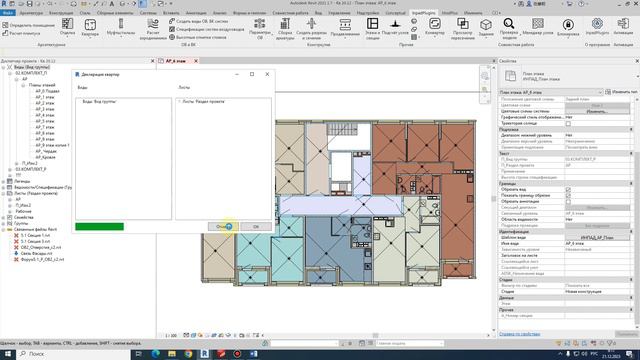Open the Задания cube tool
The image size is (640, 360).
[486, 28]
